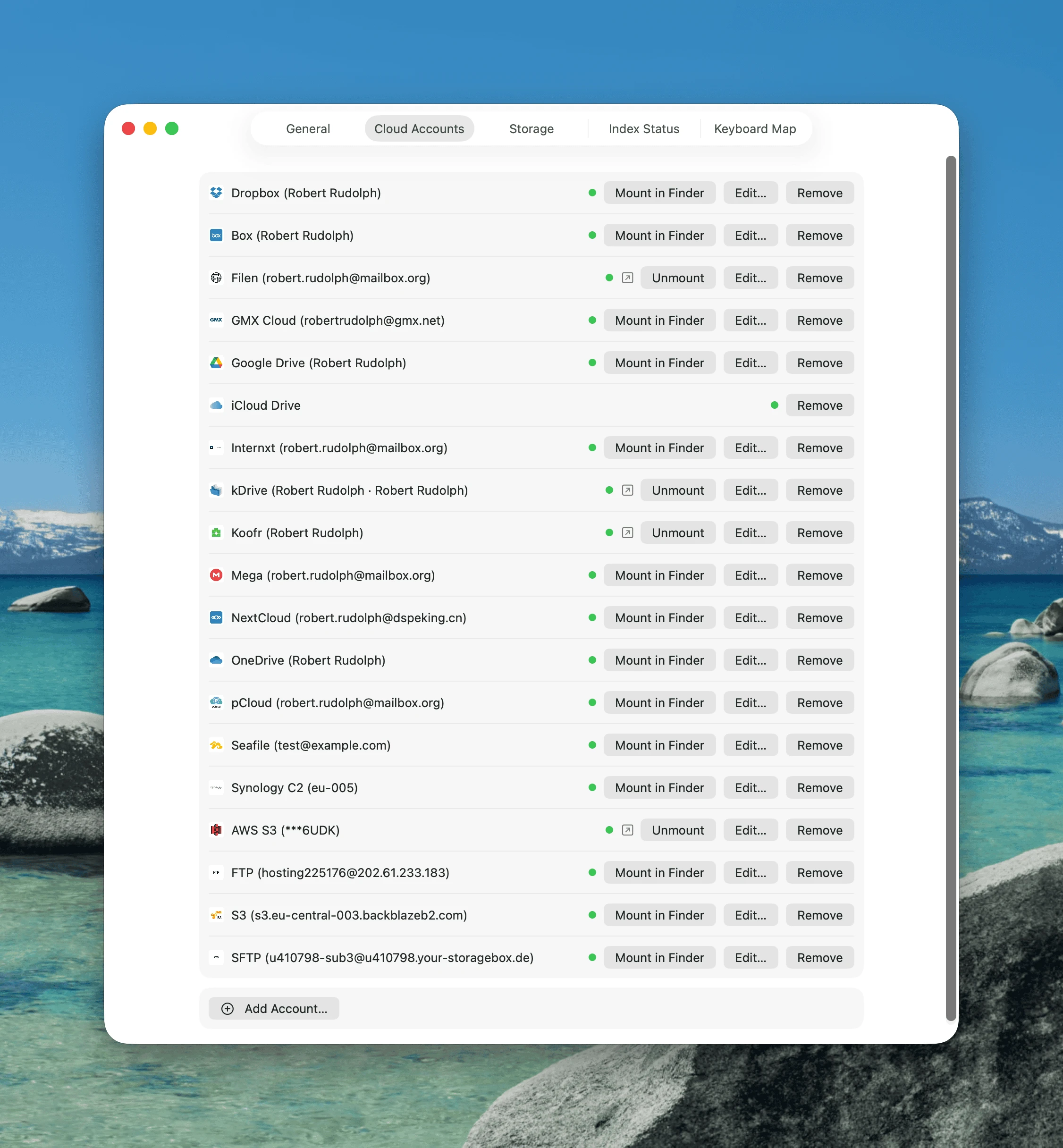Switch to the Keyboard Map tab
Image resolution: width=1063 pixels, height=1148 pixels.
[x=755, y=129]
